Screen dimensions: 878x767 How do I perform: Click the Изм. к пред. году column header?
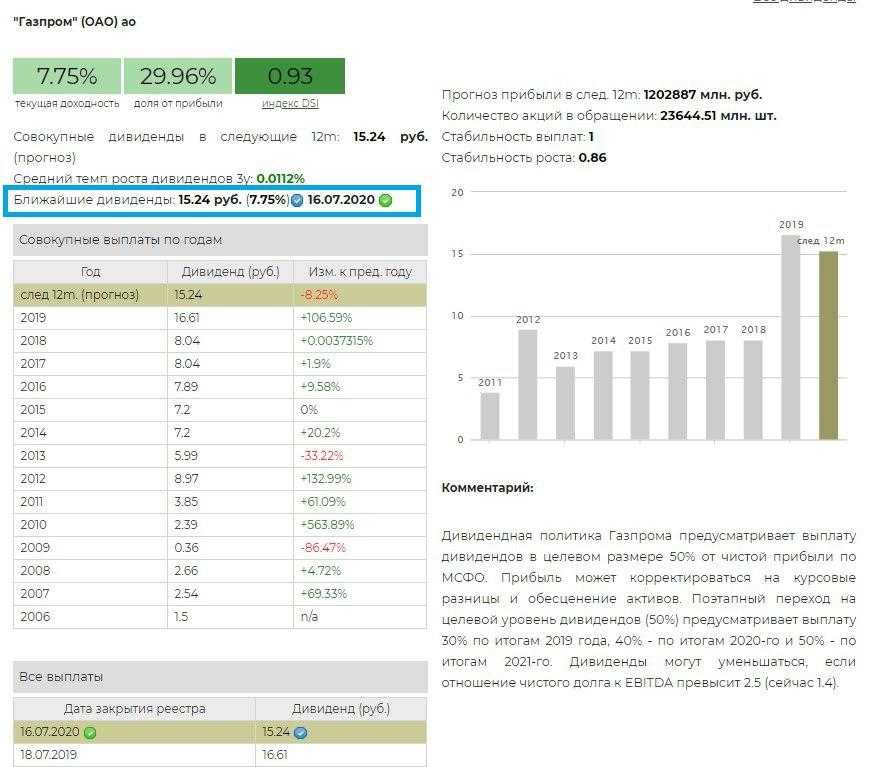(360, 272)
